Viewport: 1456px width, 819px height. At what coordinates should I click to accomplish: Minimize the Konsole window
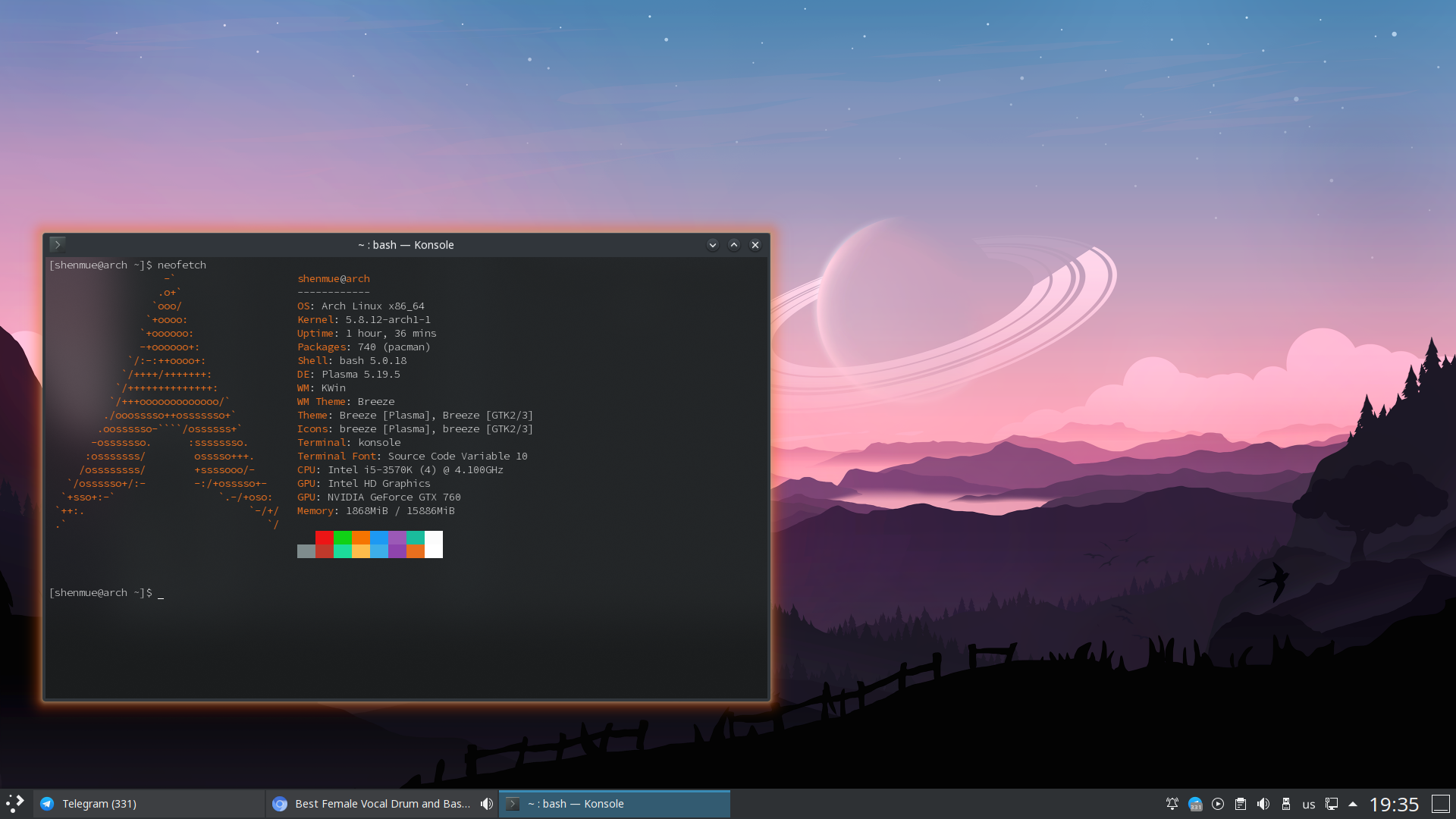tap(713, 245)
